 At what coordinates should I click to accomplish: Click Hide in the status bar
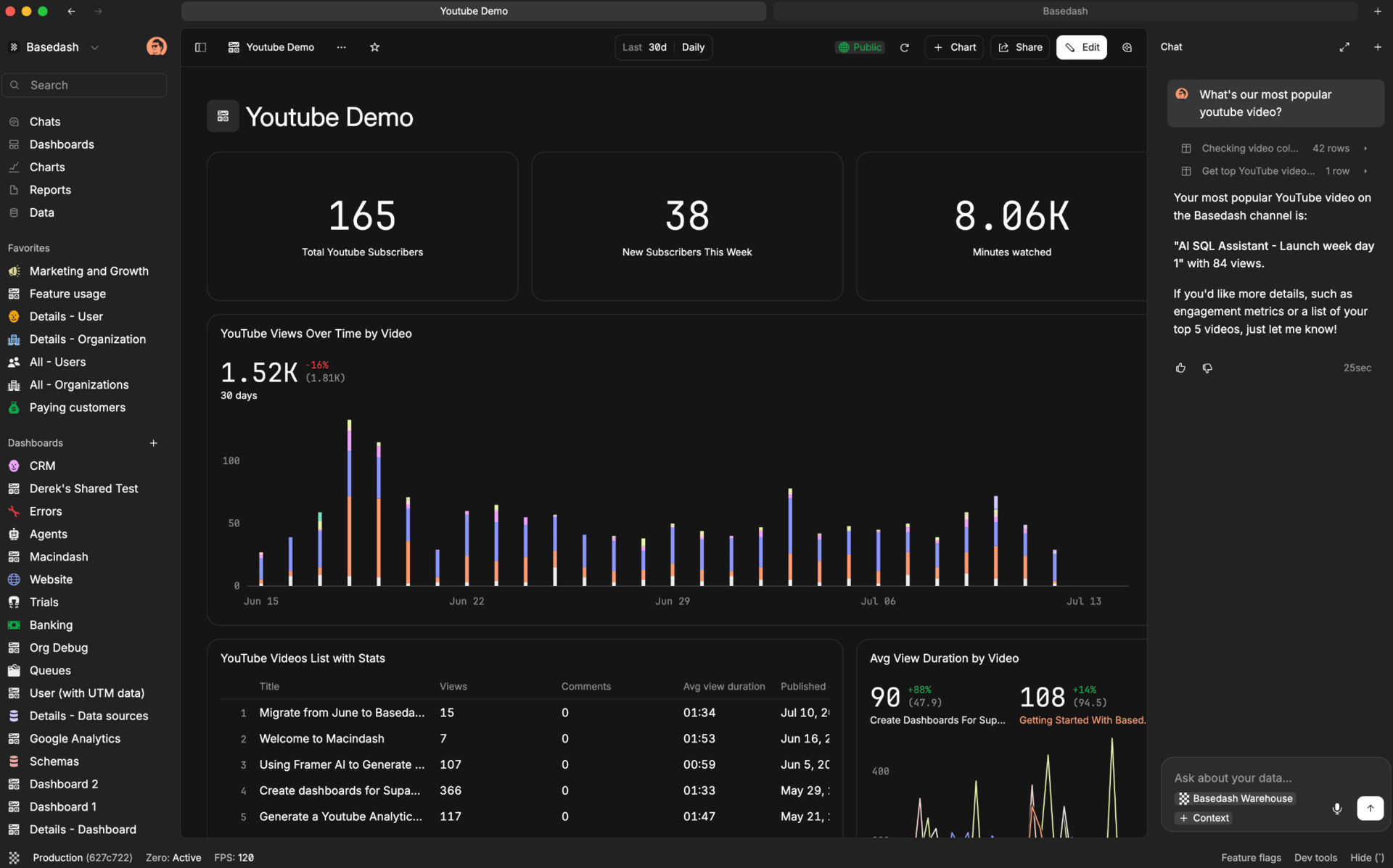1367,857
